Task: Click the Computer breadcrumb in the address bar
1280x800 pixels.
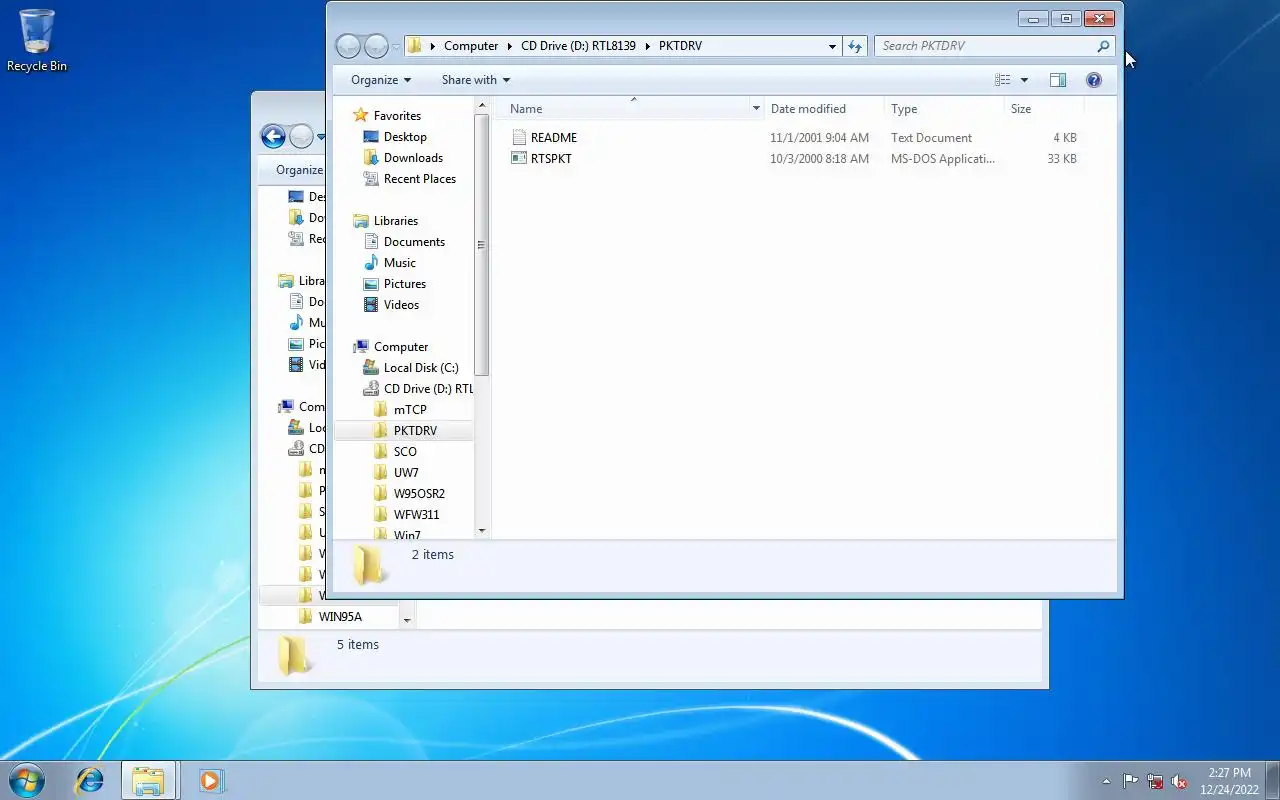Action: click(471, 46)
